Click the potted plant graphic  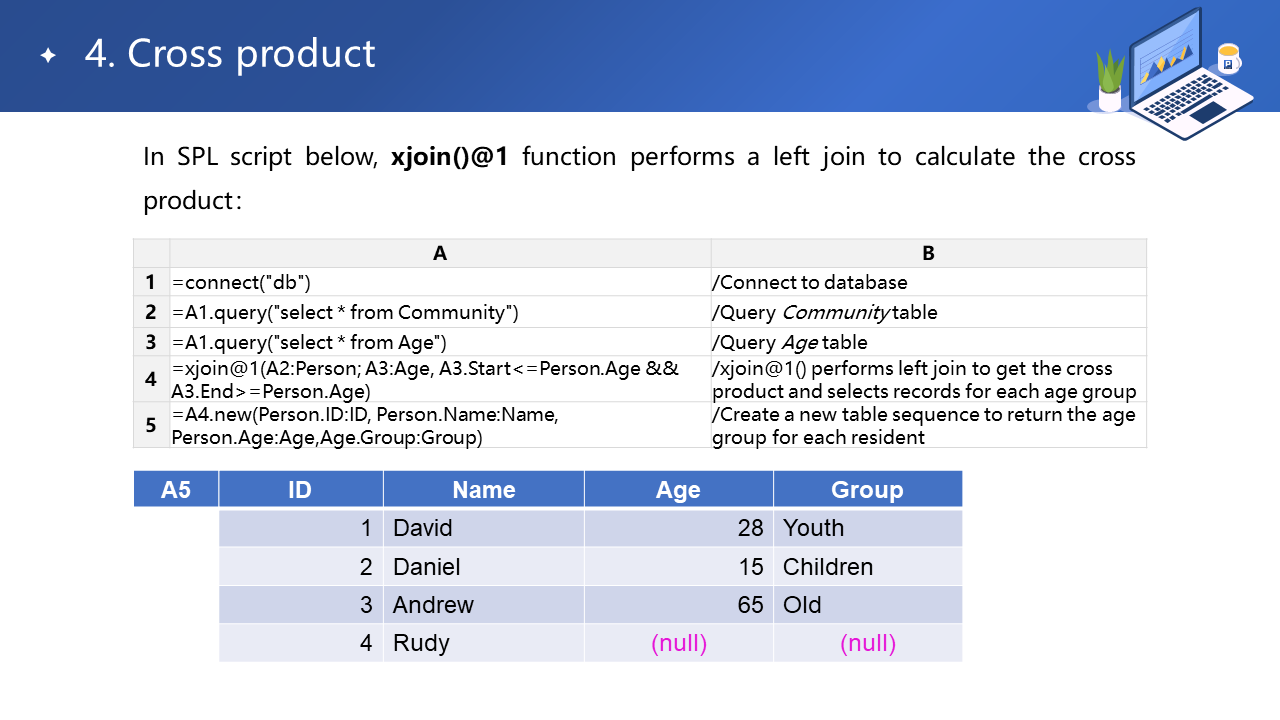coord(1110,81)
